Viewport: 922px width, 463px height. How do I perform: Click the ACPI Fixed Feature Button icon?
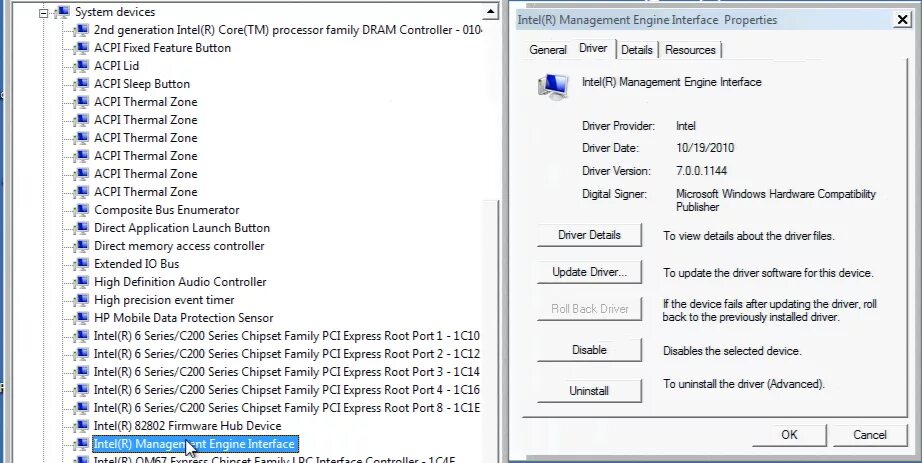click(81, 48)
